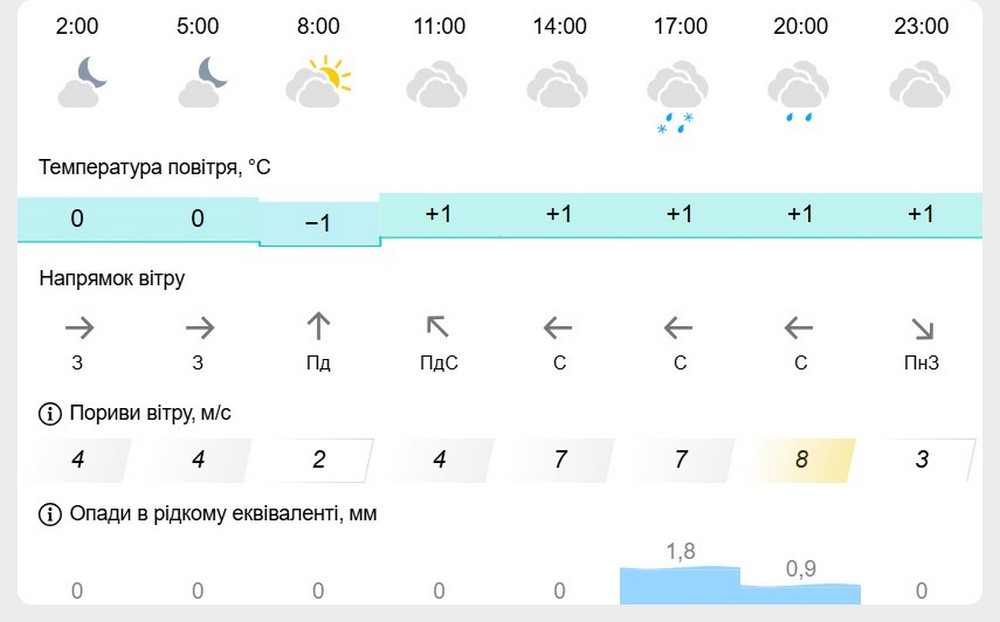Click the wind gust value 7 at 14:00

coord(560,460)
